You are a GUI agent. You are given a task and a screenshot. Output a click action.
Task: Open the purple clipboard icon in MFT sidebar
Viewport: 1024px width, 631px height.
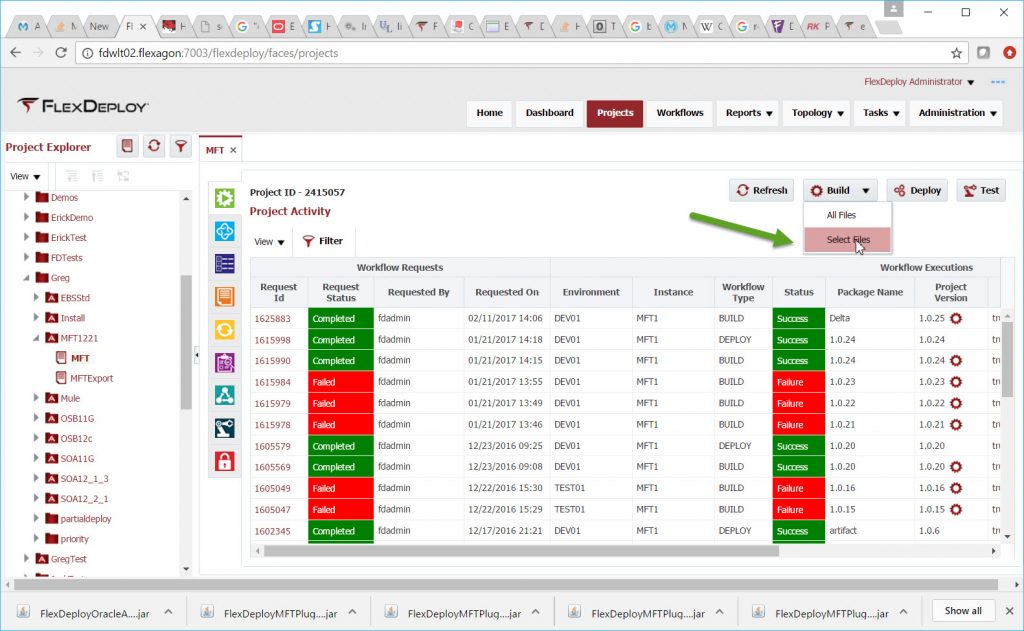click(225, 363)
